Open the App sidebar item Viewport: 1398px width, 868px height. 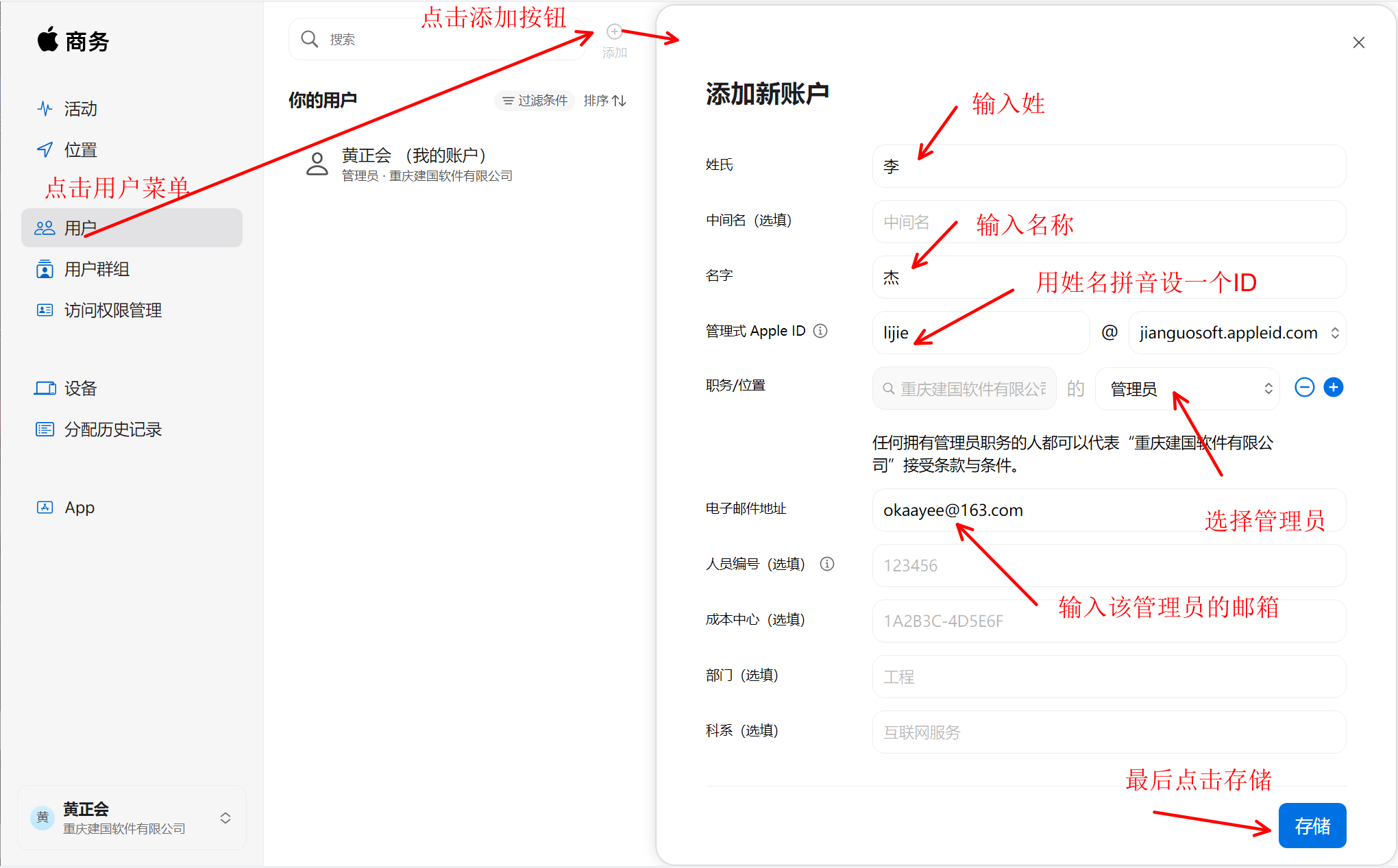pos(132,508)
